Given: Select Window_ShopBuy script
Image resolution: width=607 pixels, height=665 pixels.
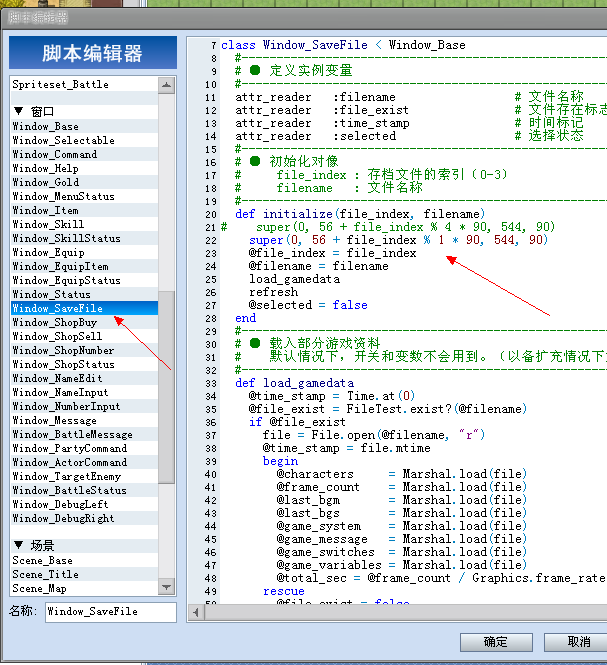Looking at the screenshot, I should (x=84, y=322).
